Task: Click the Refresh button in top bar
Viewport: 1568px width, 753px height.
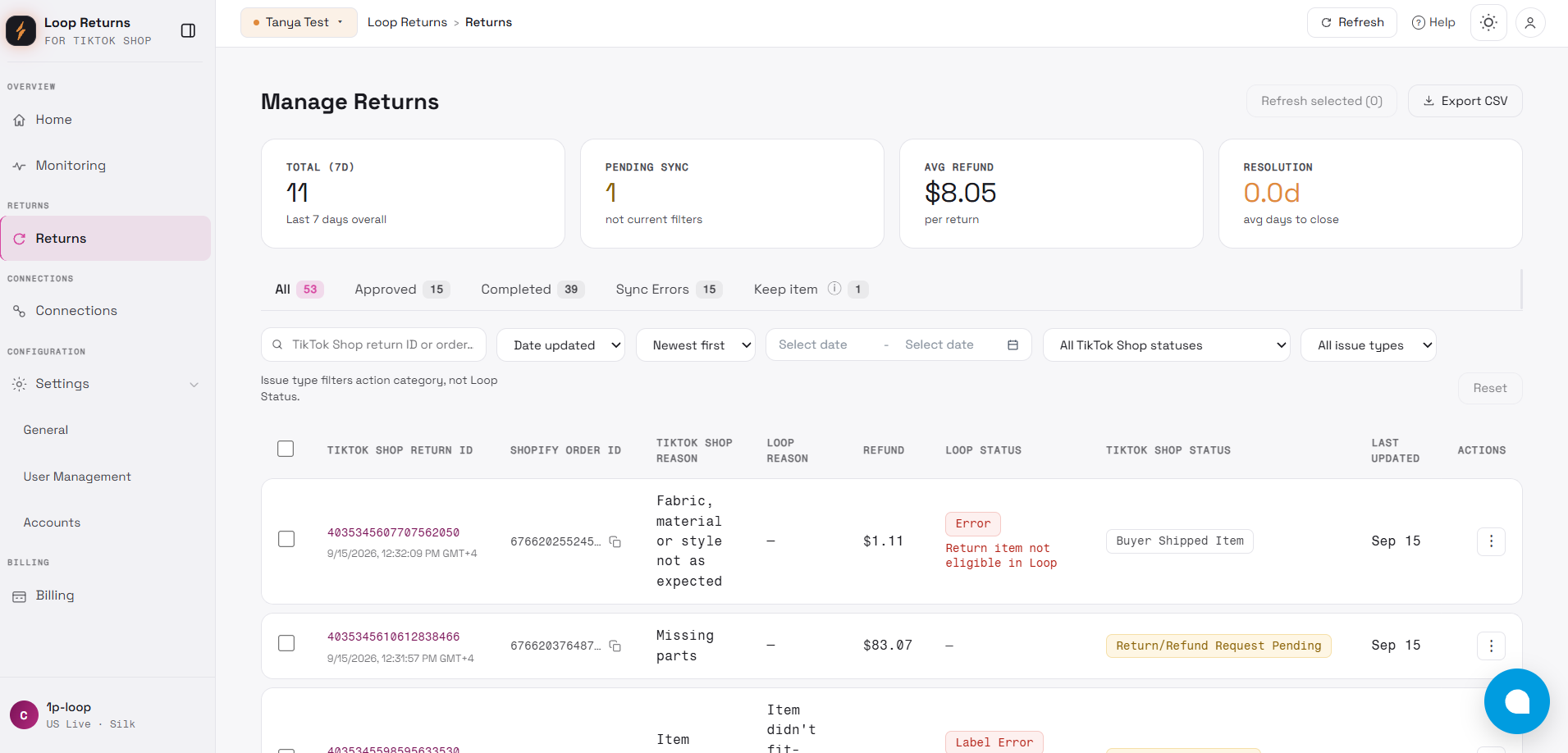Action: click(x=1352, y=22)
